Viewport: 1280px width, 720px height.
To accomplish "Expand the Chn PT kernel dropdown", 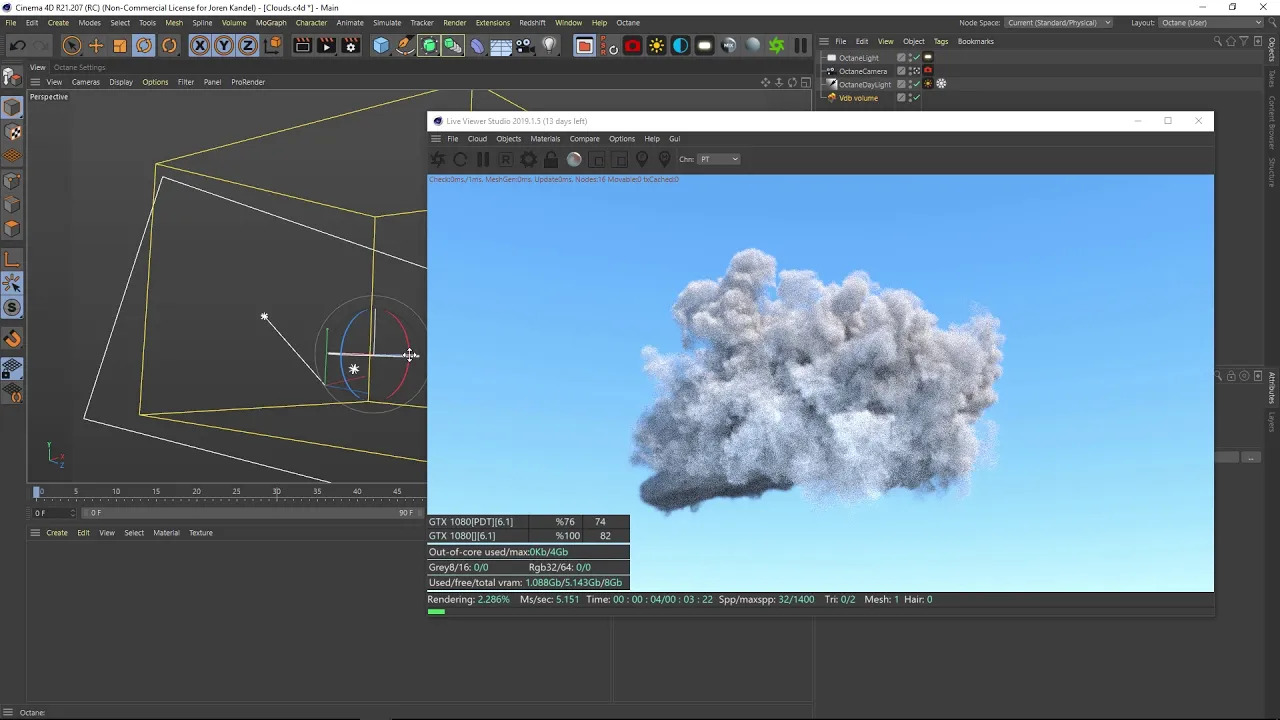I will (x=719, y=159).
